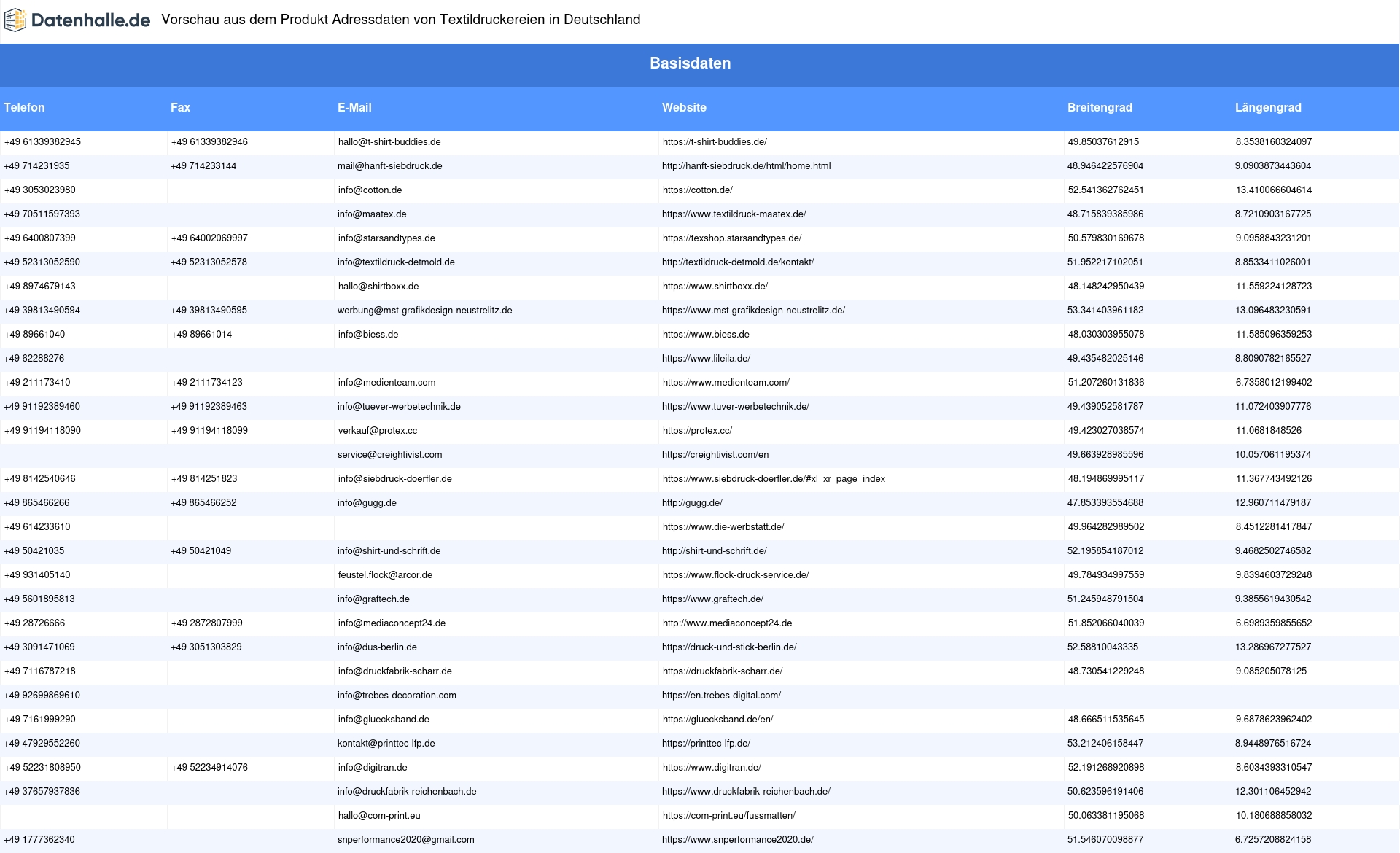Open the https://cotton.de/ website
The image size is (1400, 853).
click(x=697, y=190)
